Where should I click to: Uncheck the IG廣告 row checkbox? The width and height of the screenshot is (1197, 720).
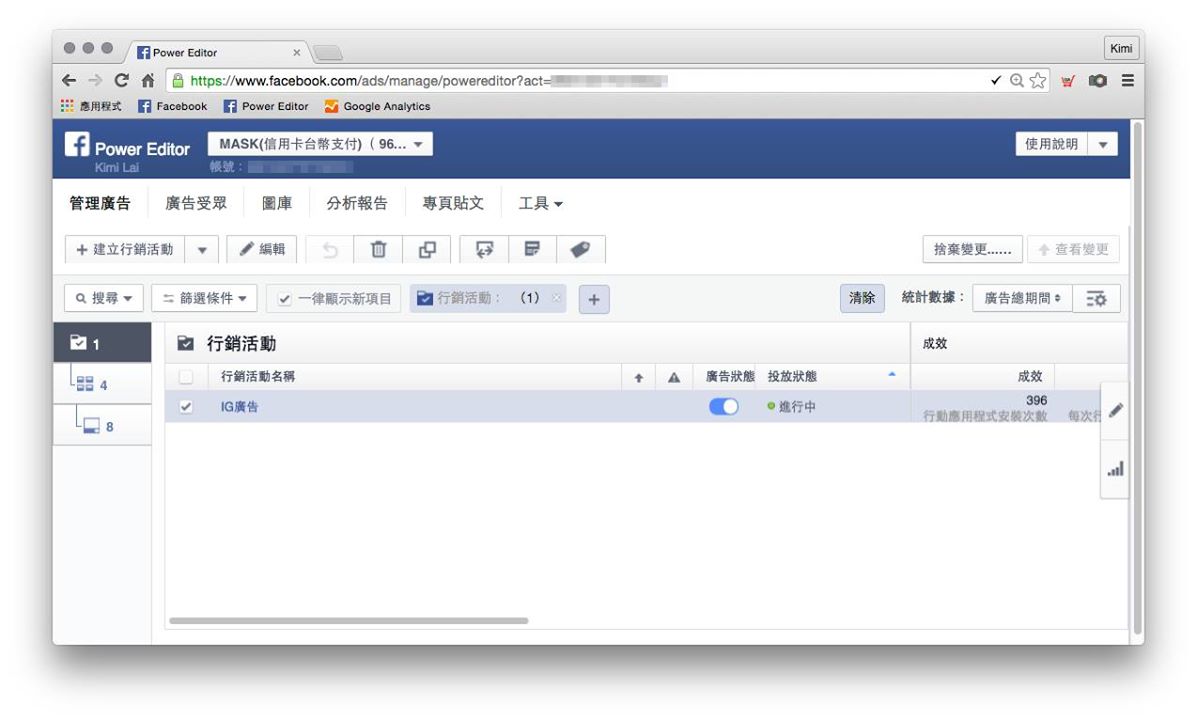click(x=186, y=407)
